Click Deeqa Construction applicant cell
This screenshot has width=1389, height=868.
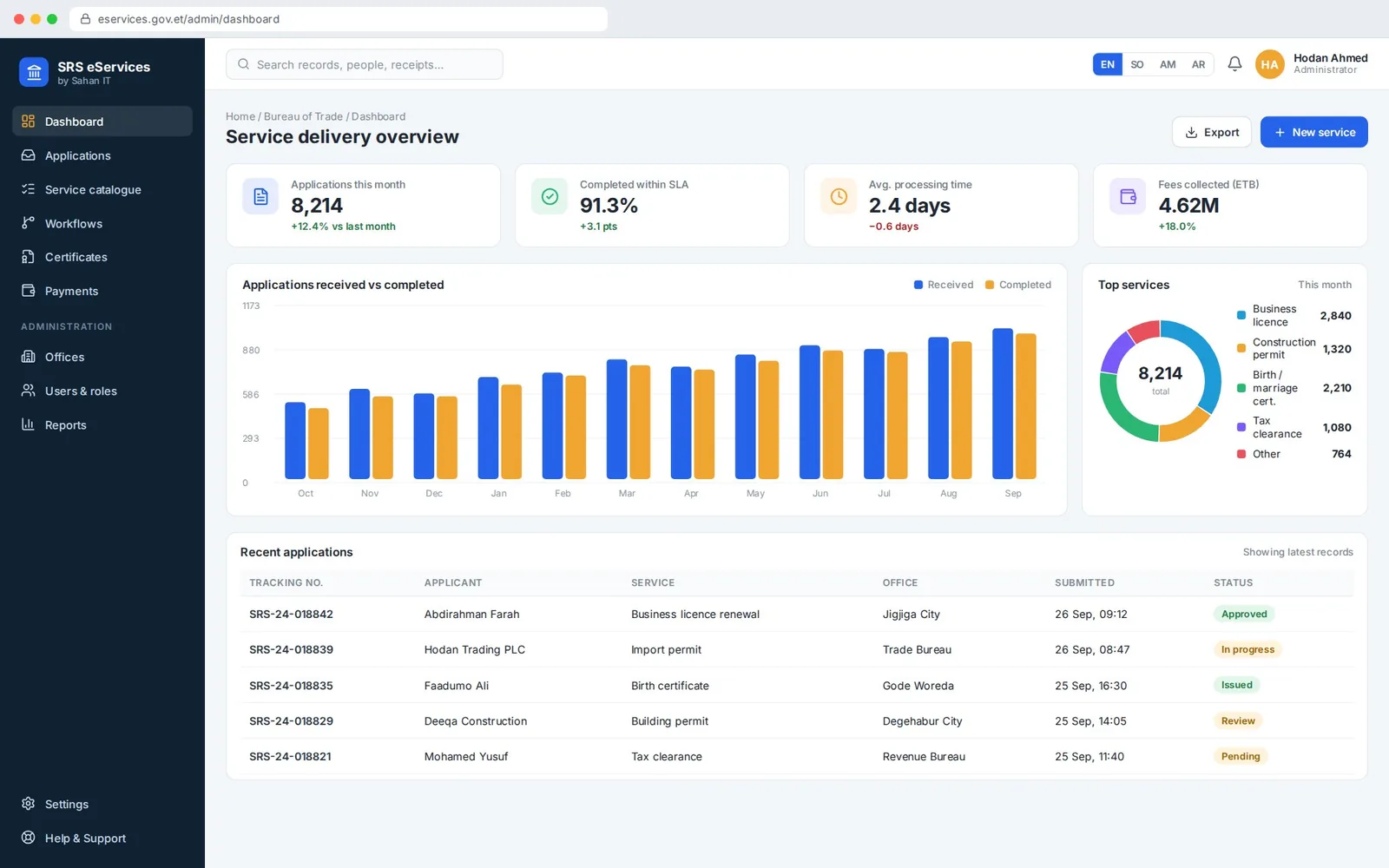[476, 721]
